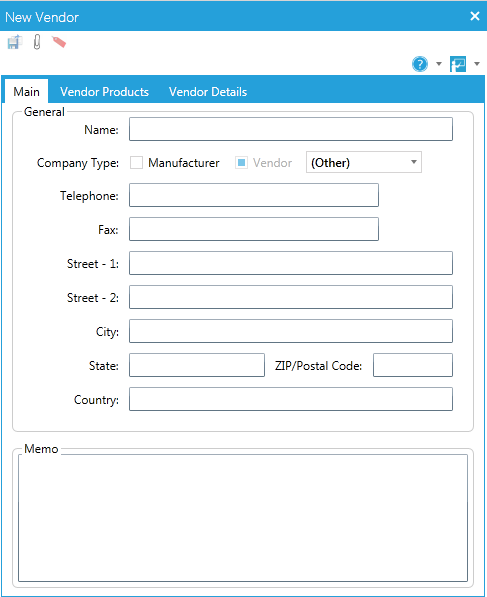Open the (Other) company type dropdown
The height and width of the screenshot is (597, 487).
coord(364,162)
